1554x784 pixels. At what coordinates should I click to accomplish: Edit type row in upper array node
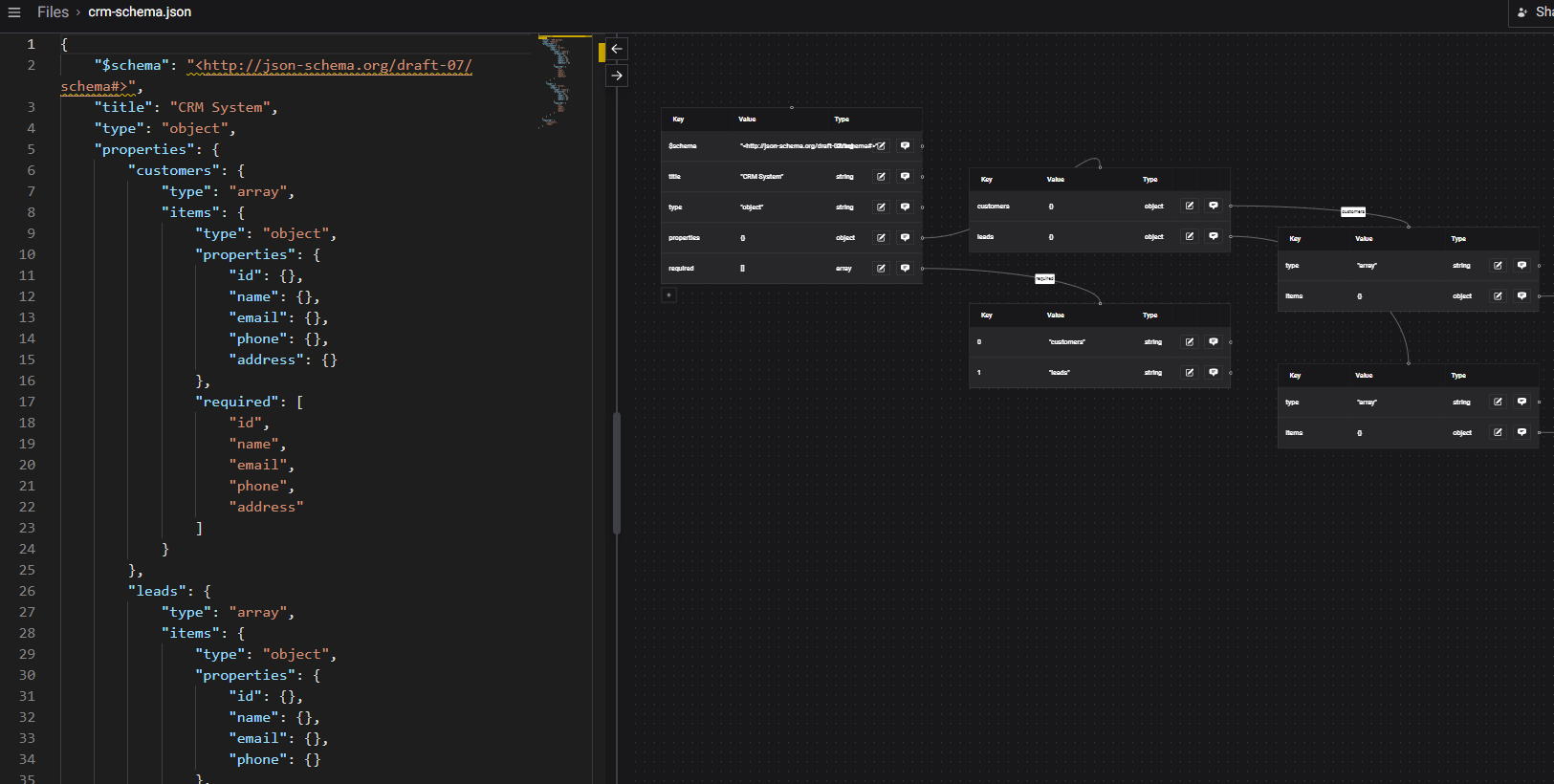(1499, 266)
